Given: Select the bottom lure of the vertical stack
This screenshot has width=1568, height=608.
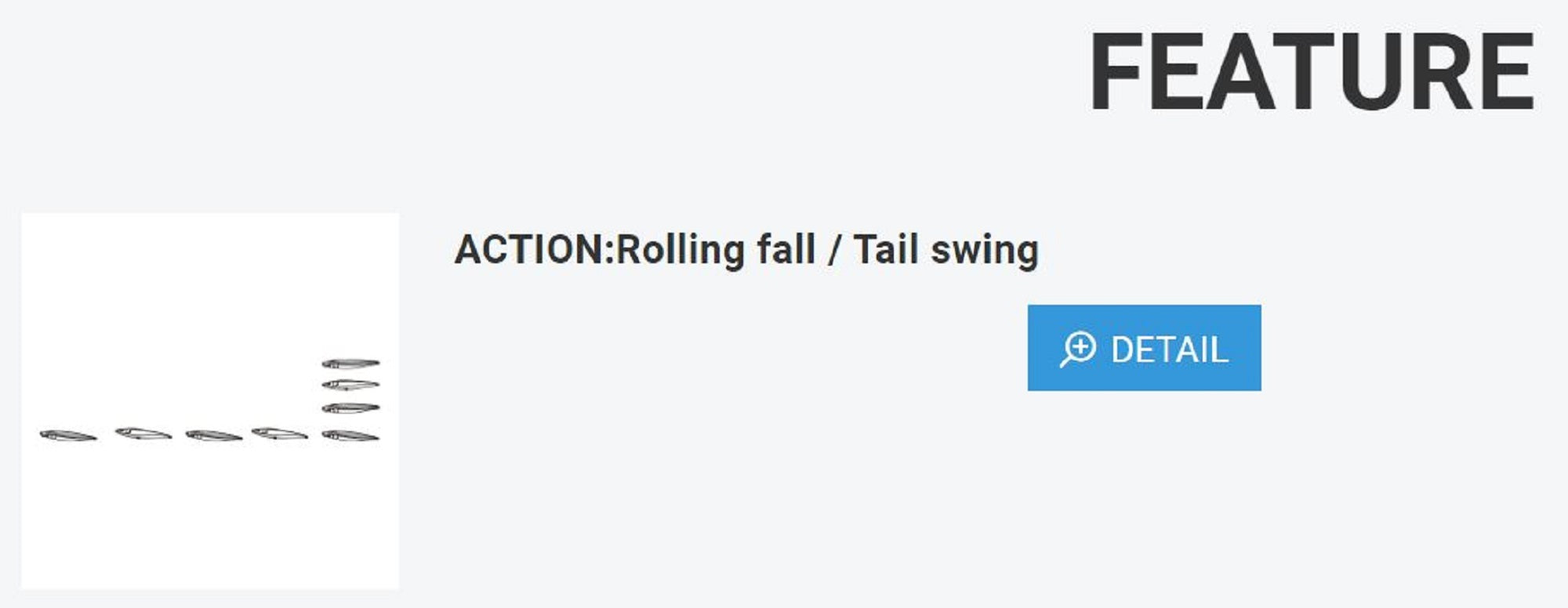Looking at the screenshot, I should point(350,435).
